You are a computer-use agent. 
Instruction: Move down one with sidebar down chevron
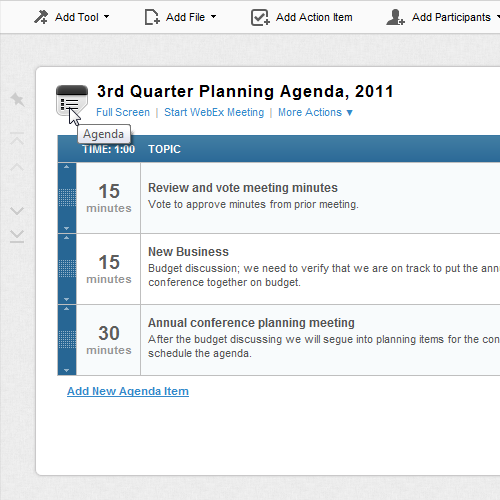tap(17, 211)
